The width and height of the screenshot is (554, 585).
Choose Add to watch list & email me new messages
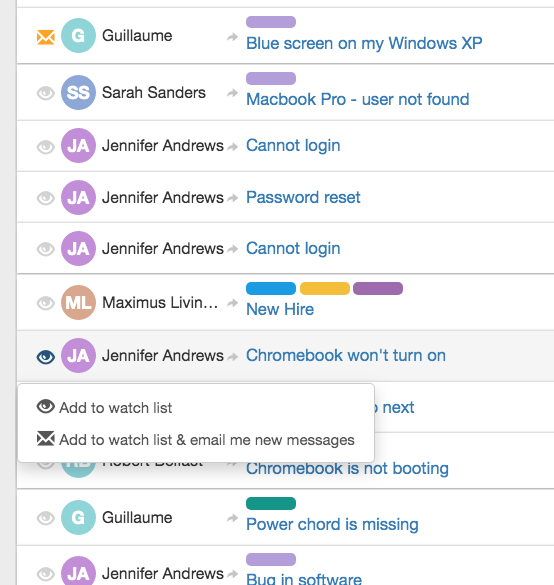click(x=195, y=440)
